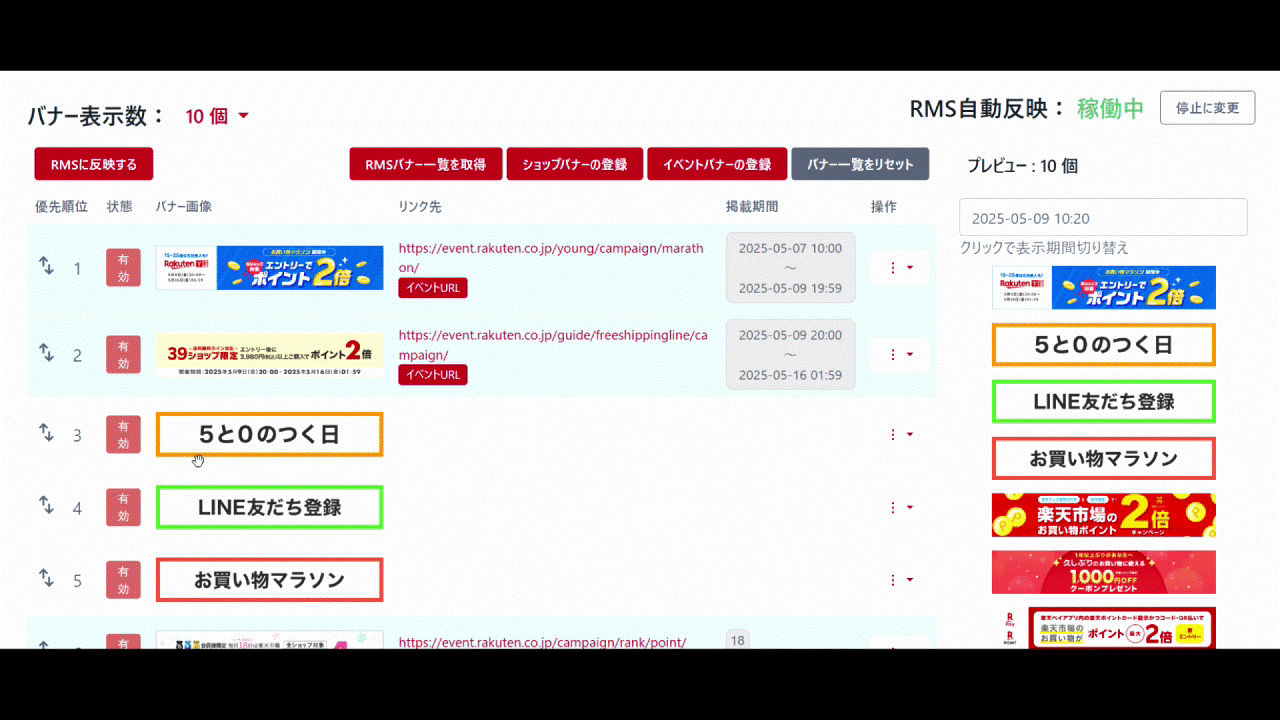Click the 停止に変更 button
The height and width of the screenshot is (720, 1280).
click(1207, 108)
